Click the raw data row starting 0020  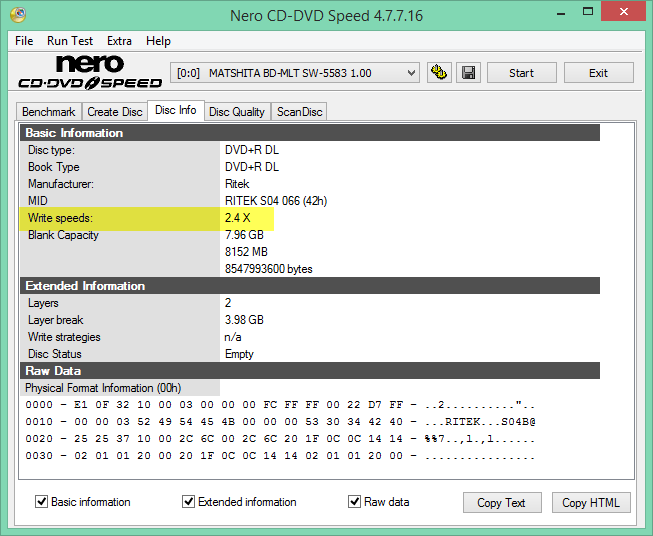coord(280,439)
